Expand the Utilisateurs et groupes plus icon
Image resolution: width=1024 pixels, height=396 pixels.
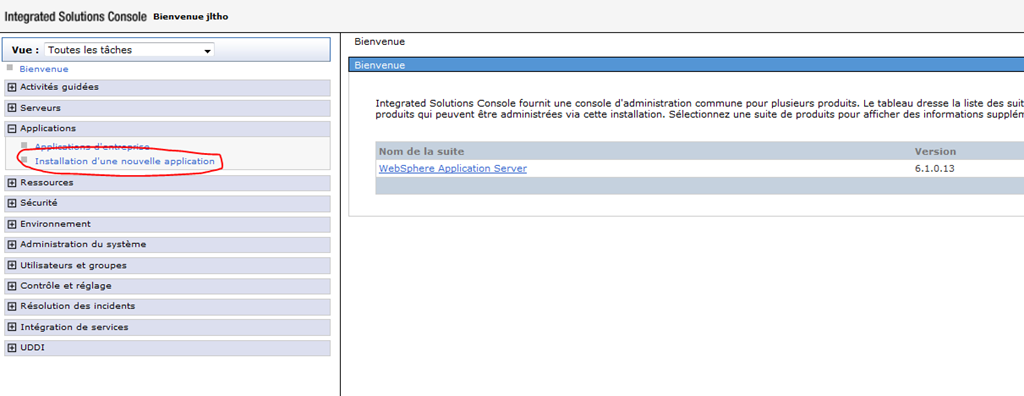pos(11,266)
